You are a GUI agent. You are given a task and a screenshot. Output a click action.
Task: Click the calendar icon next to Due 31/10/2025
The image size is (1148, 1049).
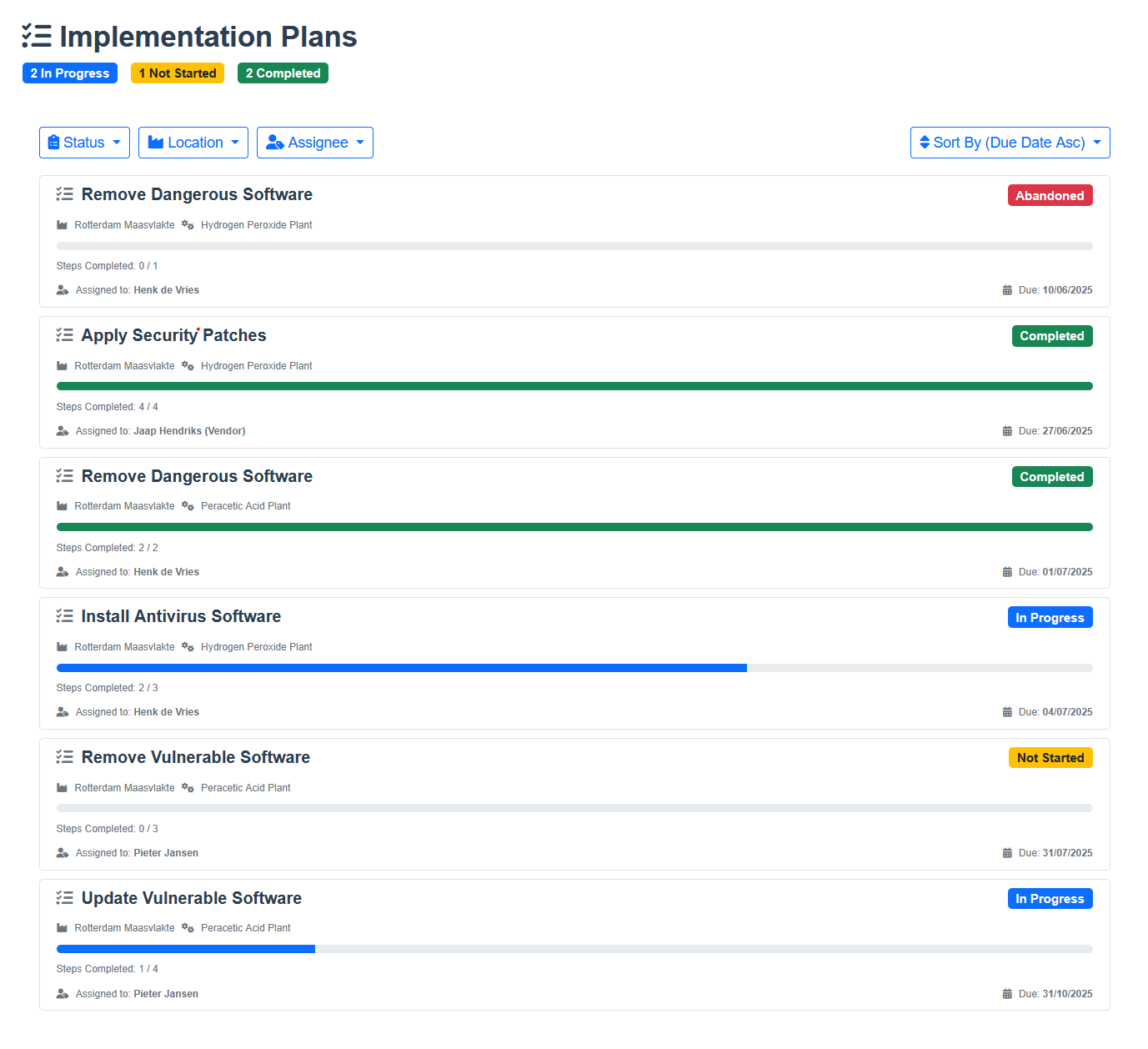(1007, 994)
